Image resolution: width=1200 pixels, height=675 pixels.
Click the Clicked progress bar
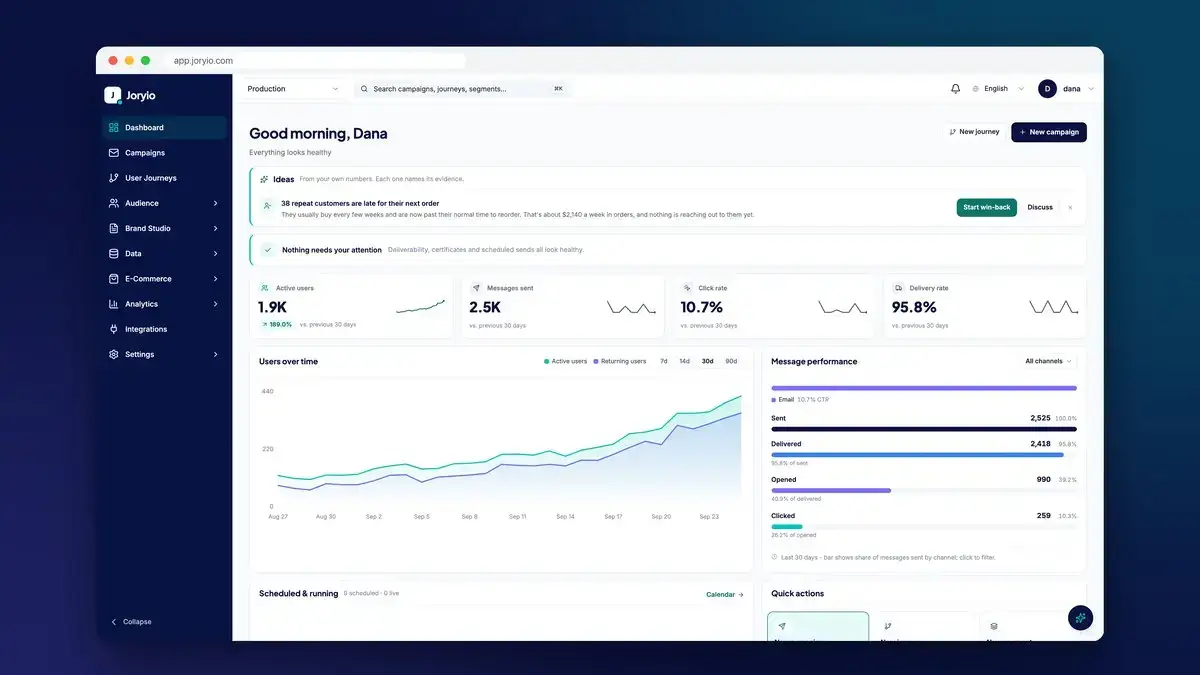click(x=924, y=526)
